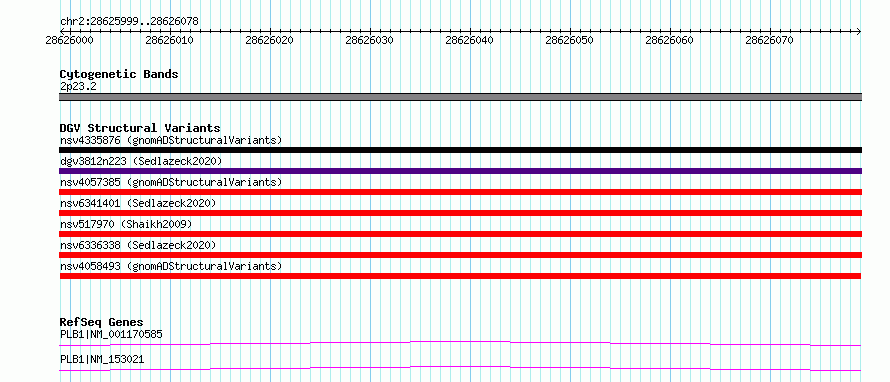890x382 pixels.
Task: Select the purple dgv3812n223 variant bar
Action: pos(460,171)
